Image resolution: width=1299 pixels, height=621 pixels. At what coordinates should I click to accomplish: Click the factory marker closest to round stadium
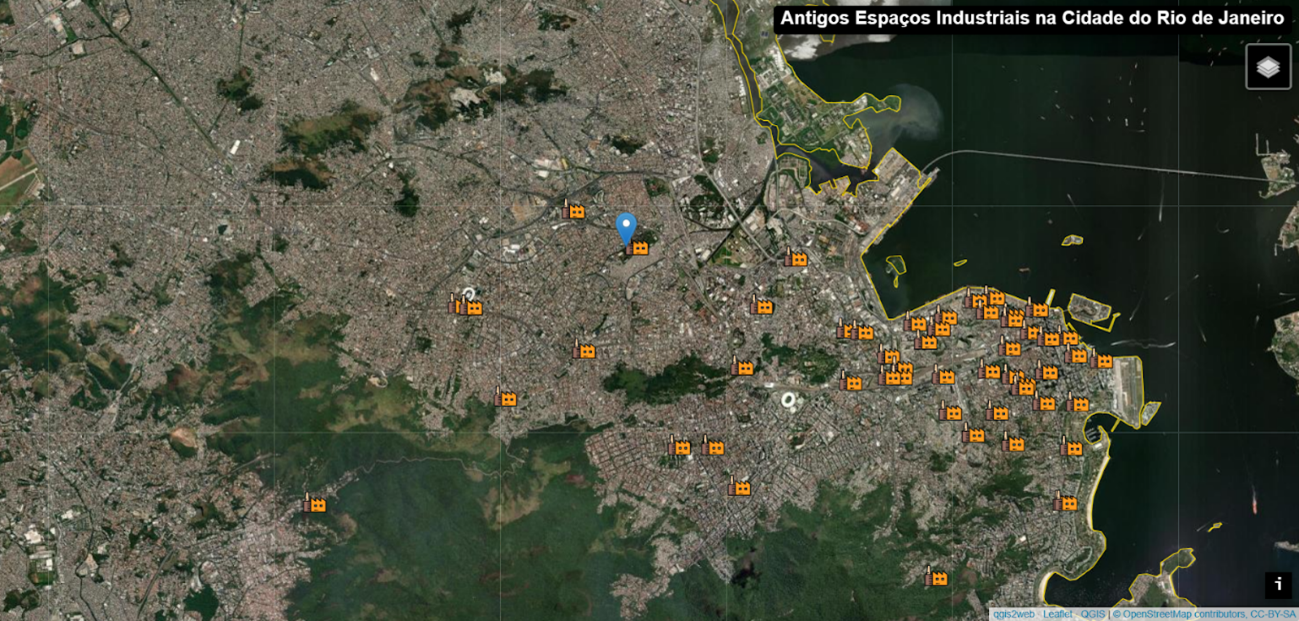click(741, 367)
